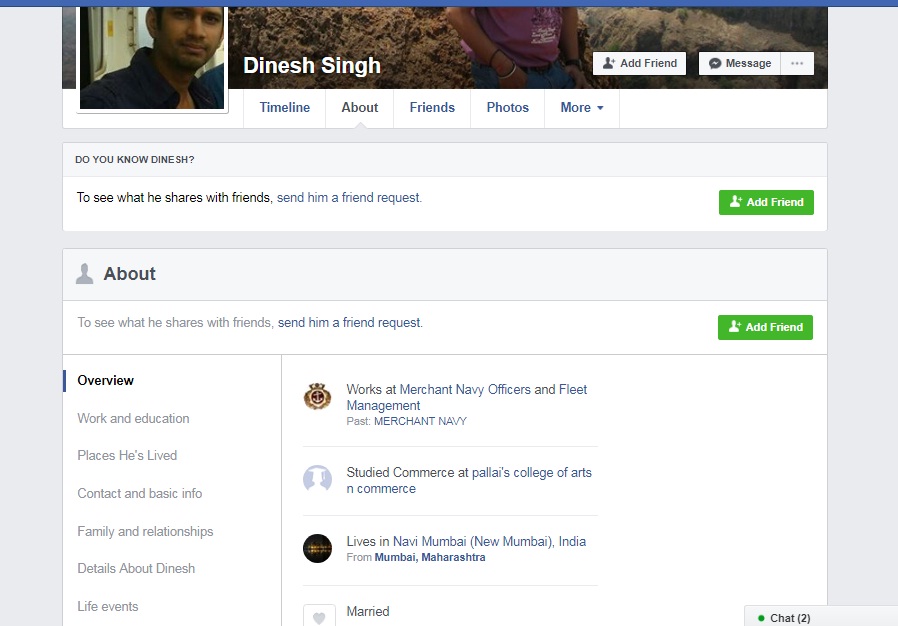
Task: Select Overview in About sidebar
Action: coord(105,380)
